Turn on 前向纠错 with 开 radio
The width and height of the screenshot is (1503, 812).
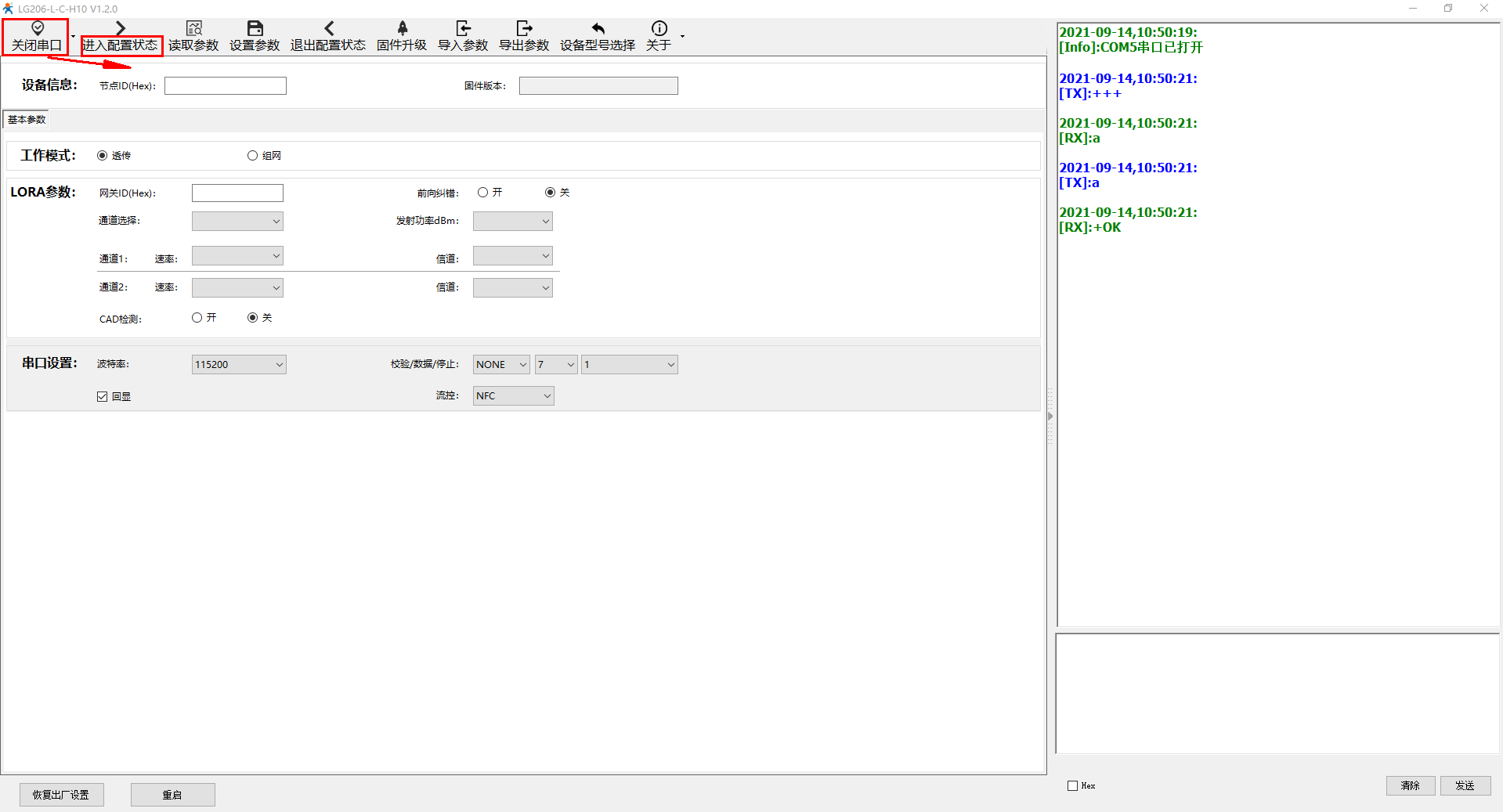tap(483, 193)
